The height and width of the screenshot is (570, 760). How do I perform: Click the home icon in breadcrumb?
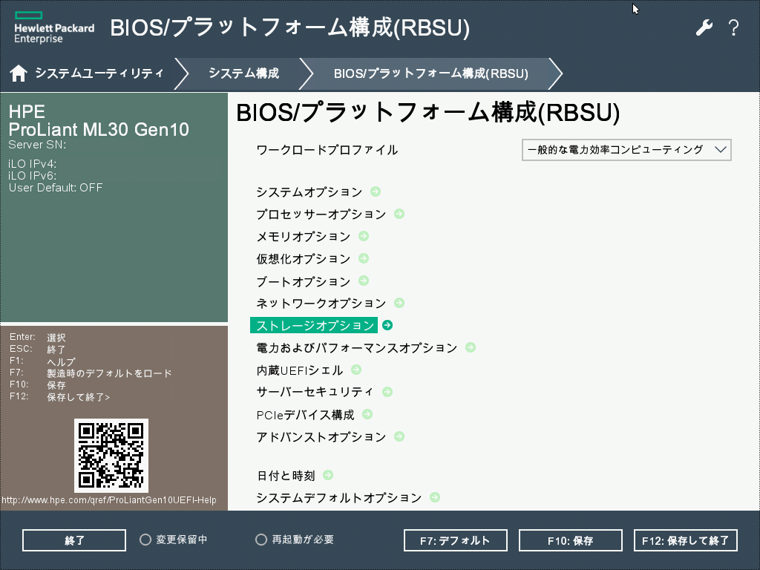18,73
